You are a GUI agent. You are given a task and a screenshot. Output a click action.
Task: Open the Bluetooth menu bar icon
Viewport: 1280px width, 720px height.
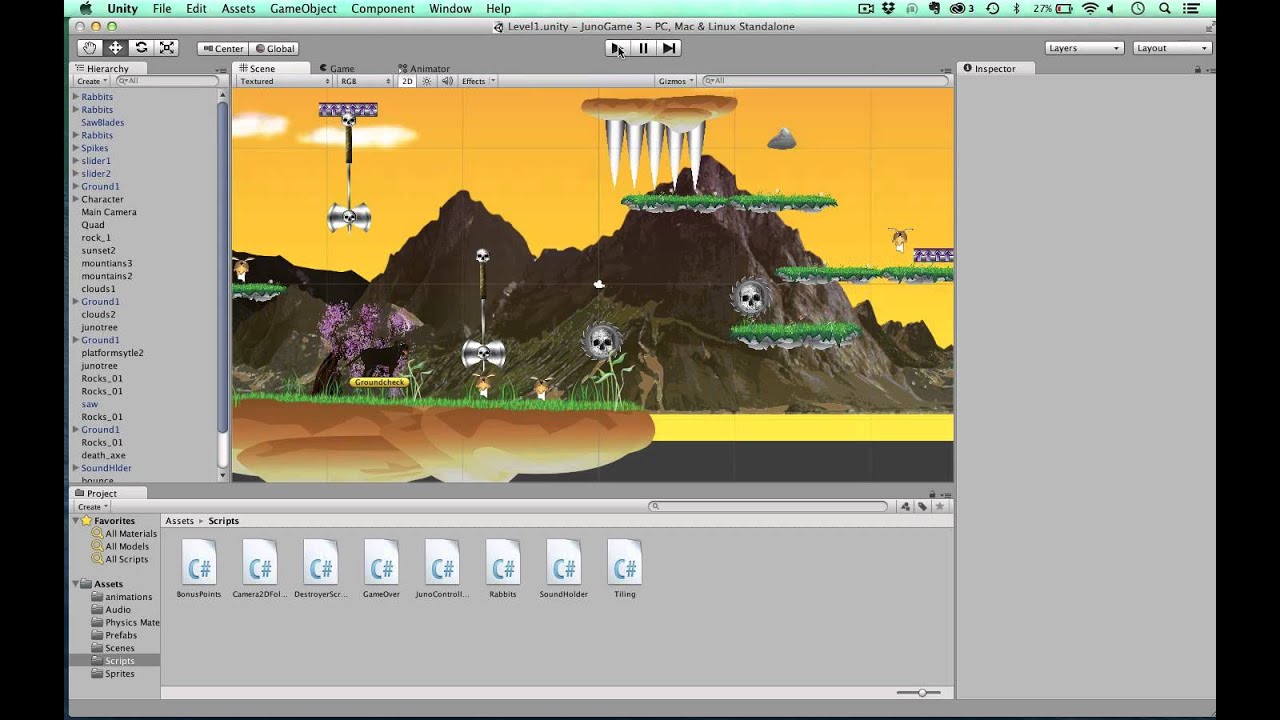pos(1017,8)
